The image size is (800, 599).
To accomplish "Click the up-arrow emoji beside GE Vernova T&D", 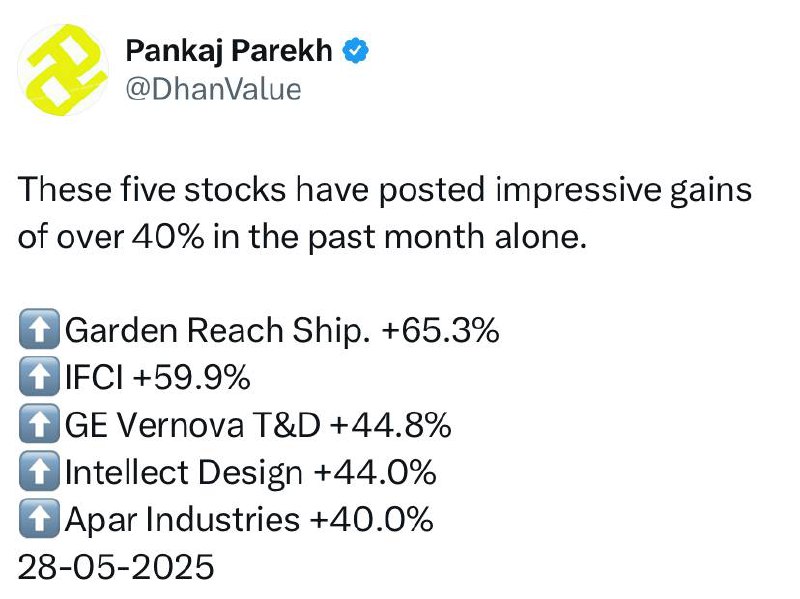I will pos(39,423).
